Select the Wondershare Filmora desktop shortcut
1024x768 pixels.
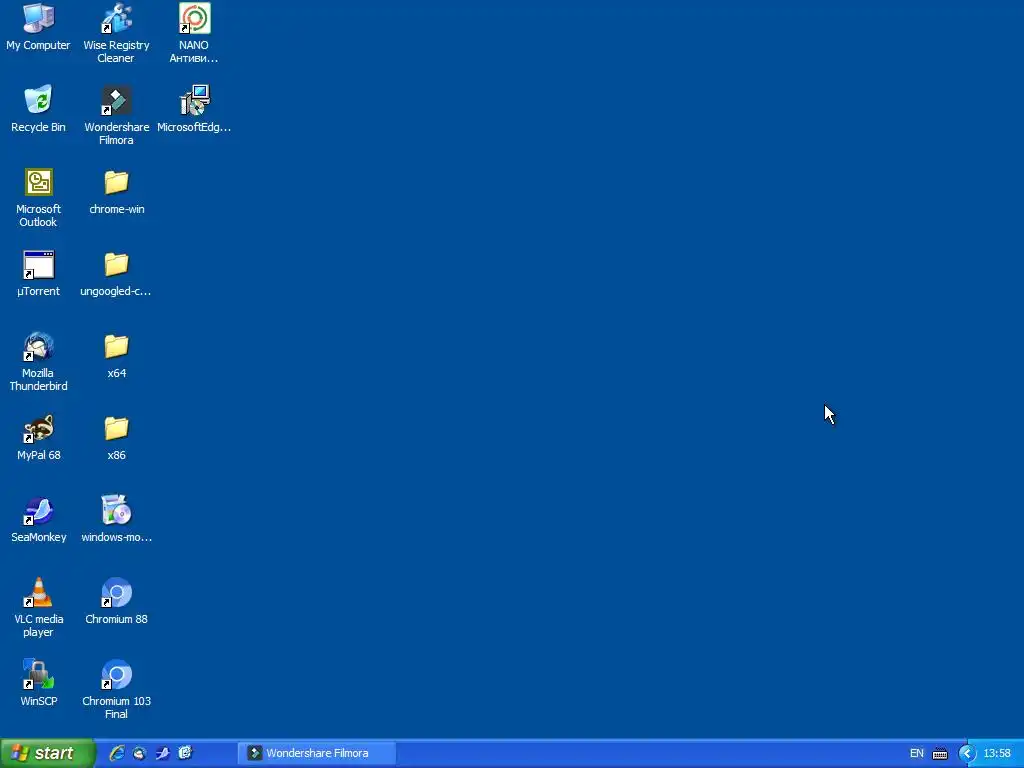click(x=116, y=116)
